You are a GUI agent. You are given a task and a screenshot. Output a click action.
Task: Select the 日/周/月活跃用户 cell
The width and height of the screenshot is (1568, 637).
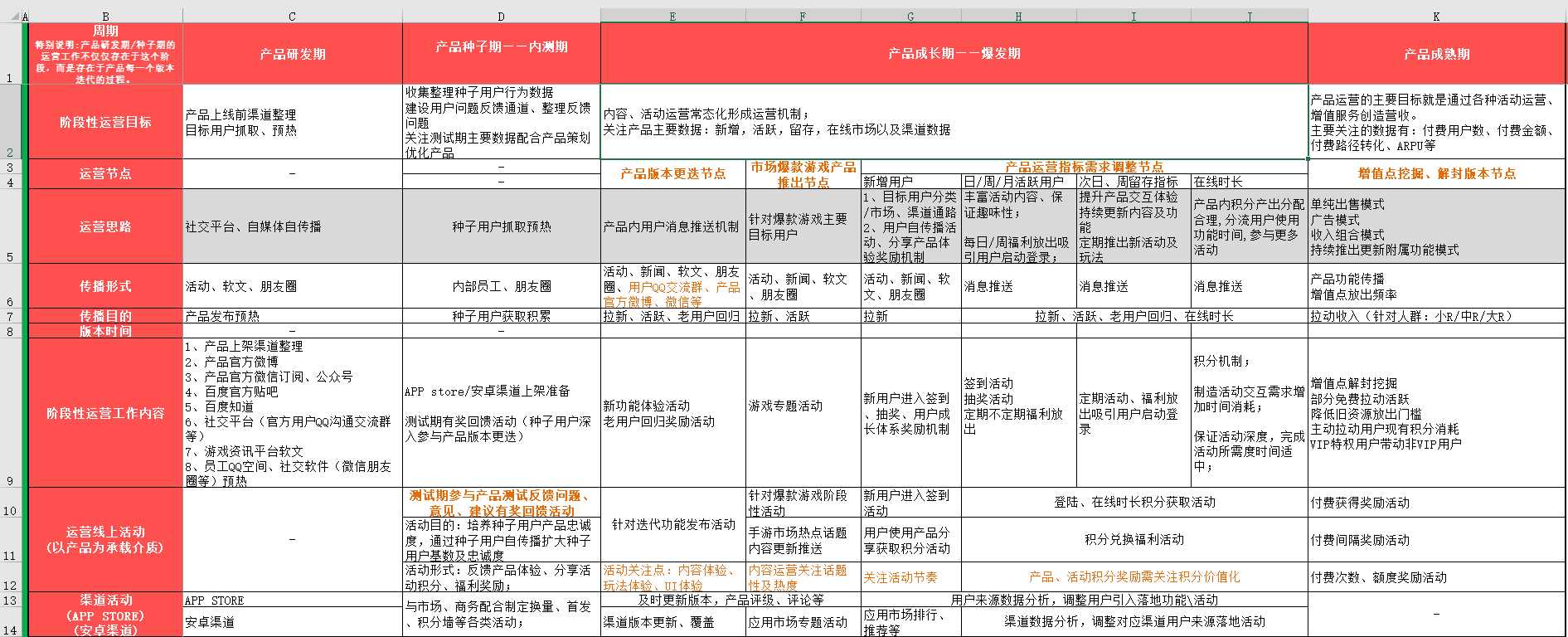(x=1018, y=182)
